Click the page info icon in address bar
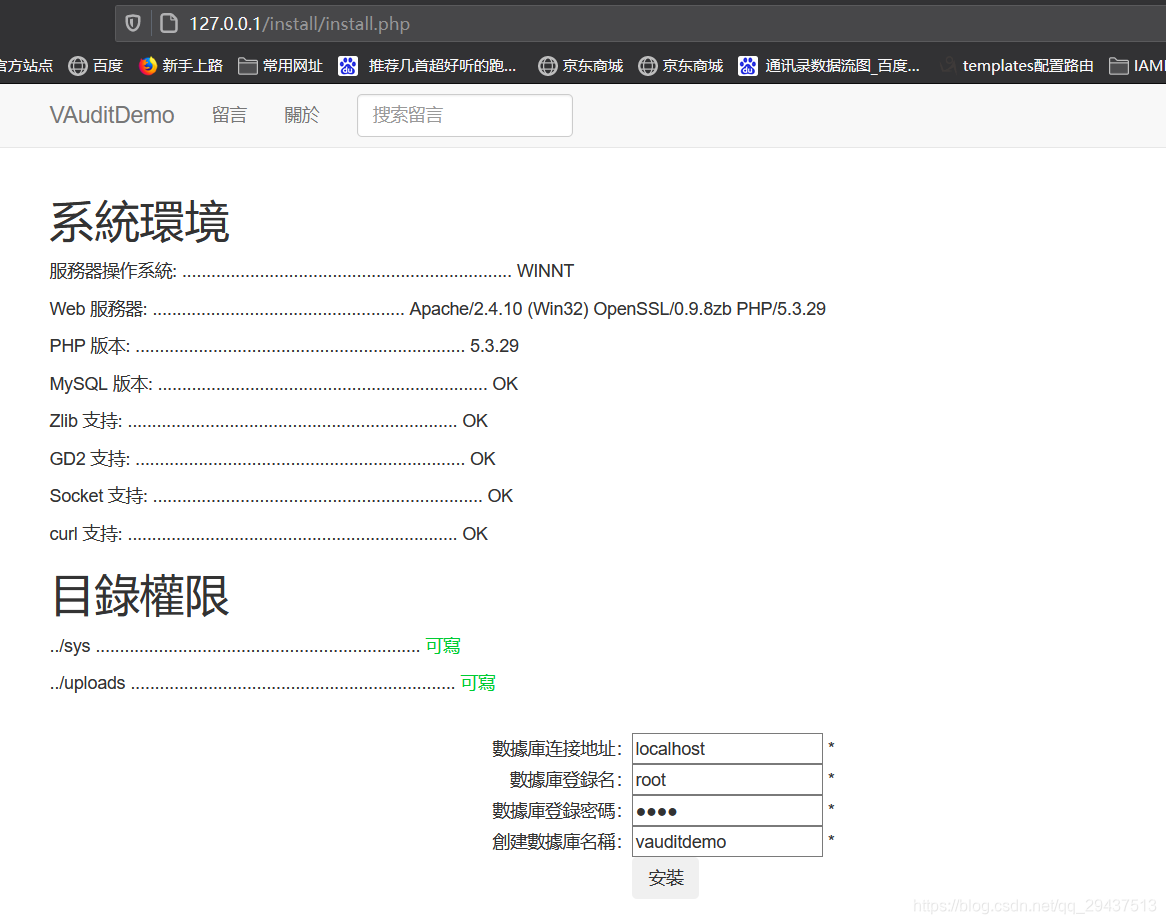 coord(170,24)
